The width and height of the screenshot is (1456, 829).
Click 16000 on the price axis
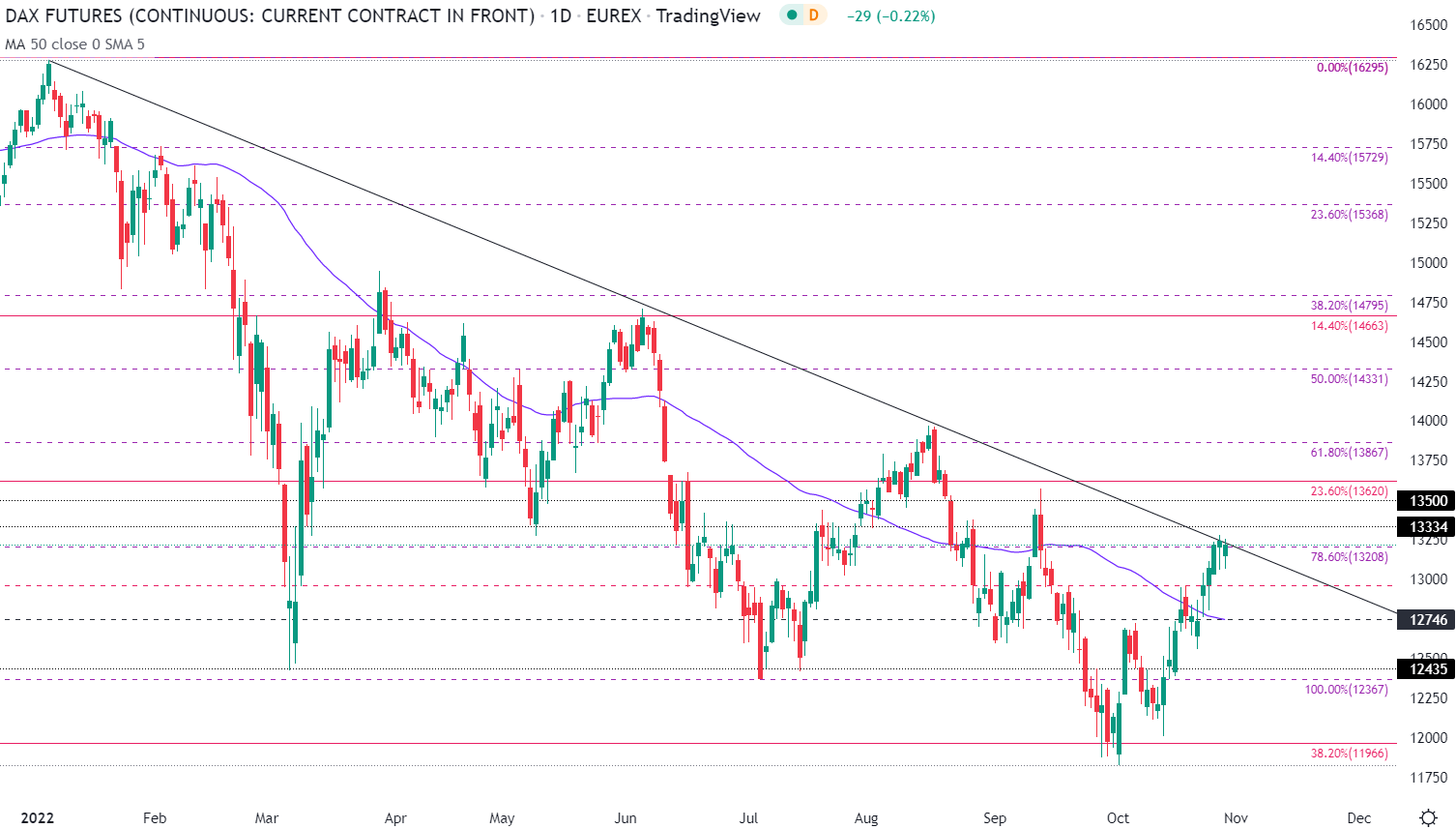pos(1428,104)
